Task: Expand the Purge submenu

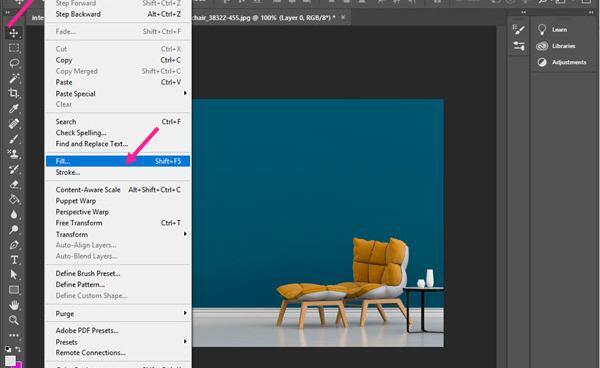Action: tap(118, 313)
